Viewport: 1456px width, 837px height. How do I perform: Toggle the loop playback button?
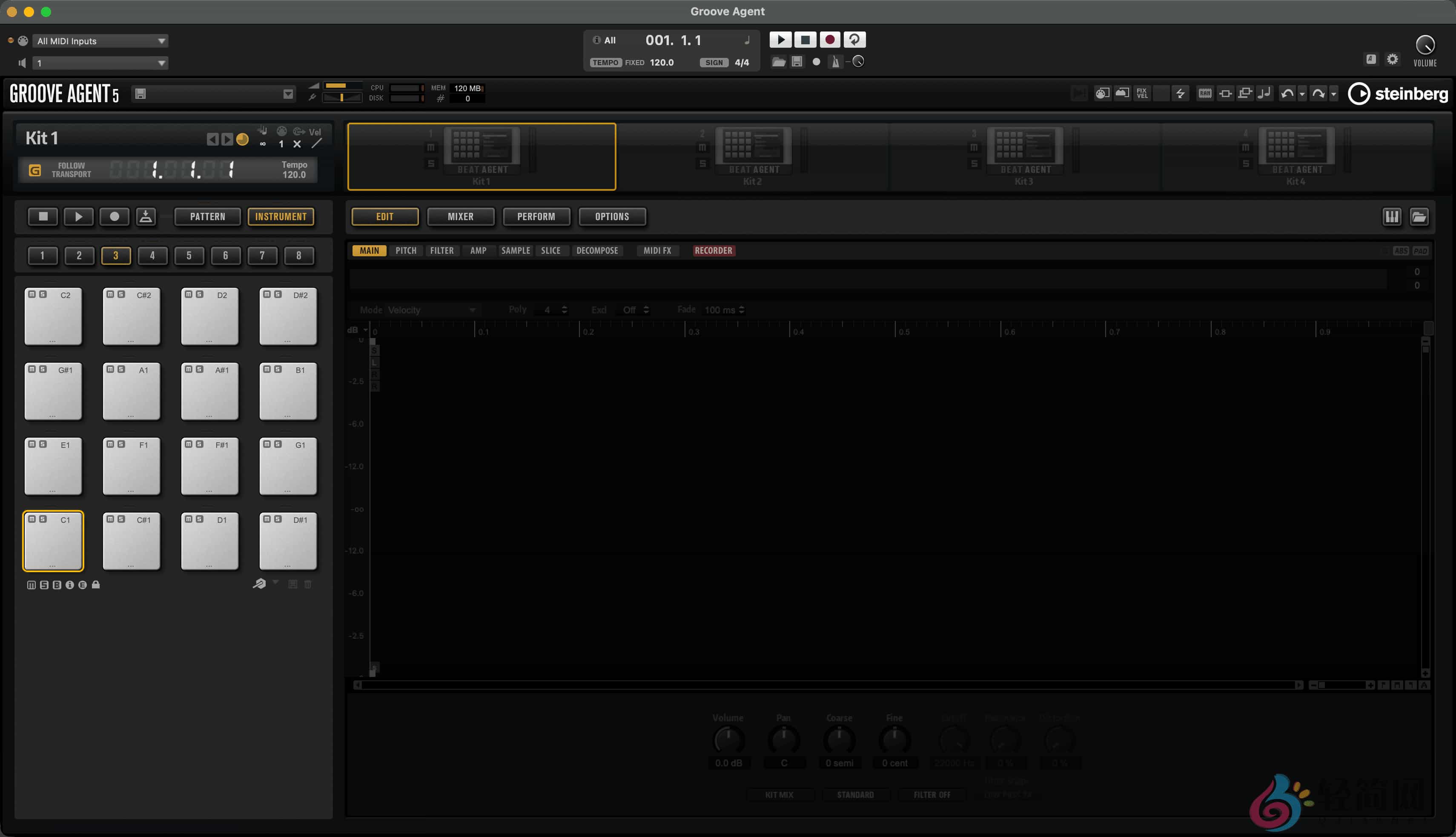click(x=854, y=40)
